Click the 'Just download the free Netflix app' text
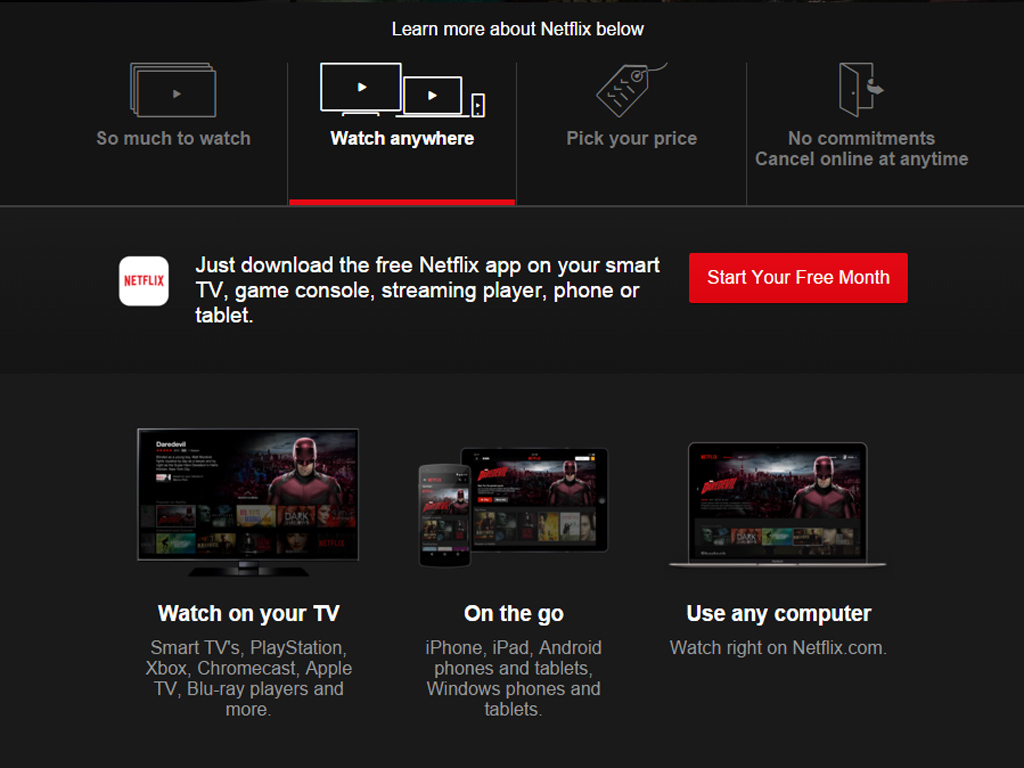The width and height of the screenshot is (1024, 768). [428, 290]
